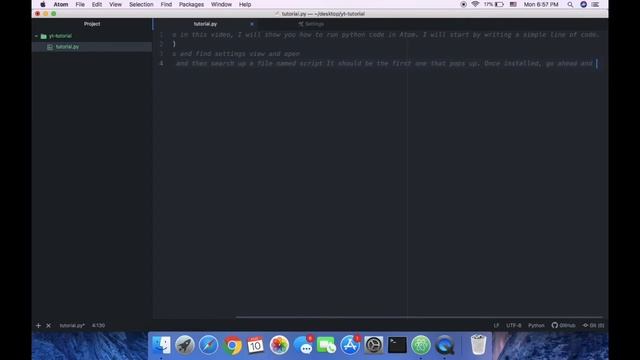Open the View menu
This screenshot has width=640, height=360.
tap(116, 4)
